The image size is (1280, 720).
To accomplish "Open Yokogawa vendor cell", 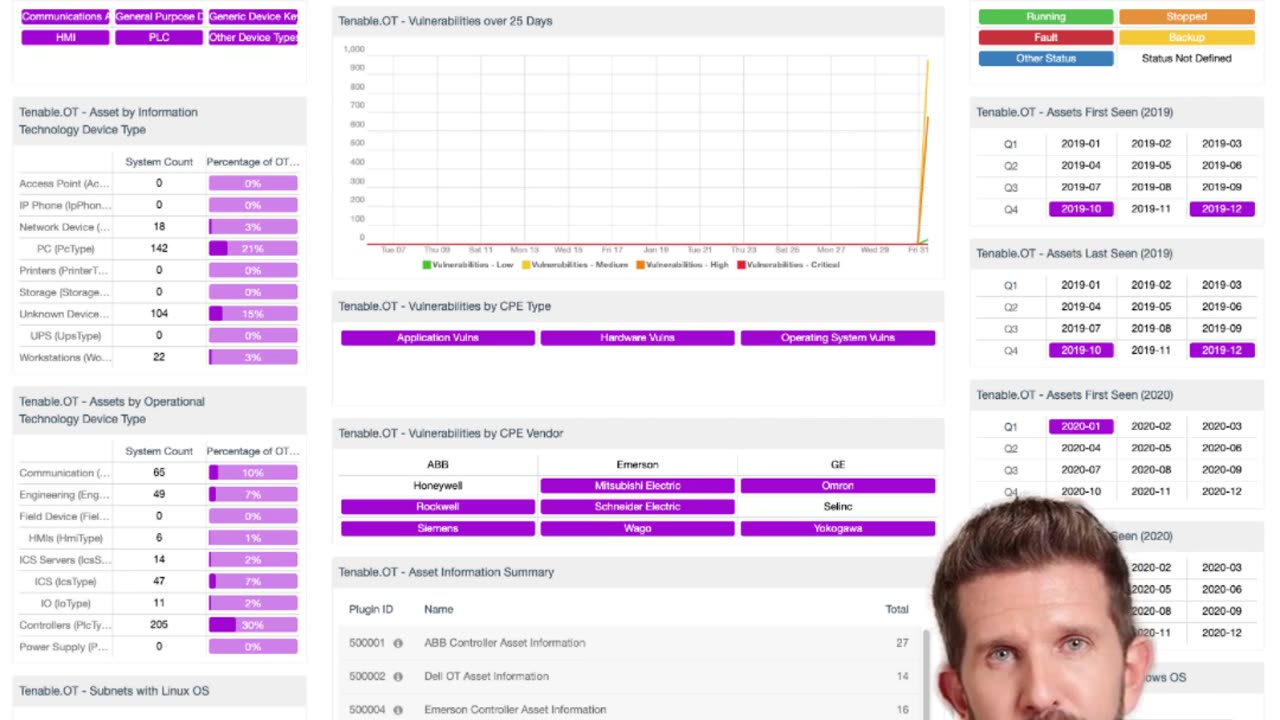I will point(838,528).
